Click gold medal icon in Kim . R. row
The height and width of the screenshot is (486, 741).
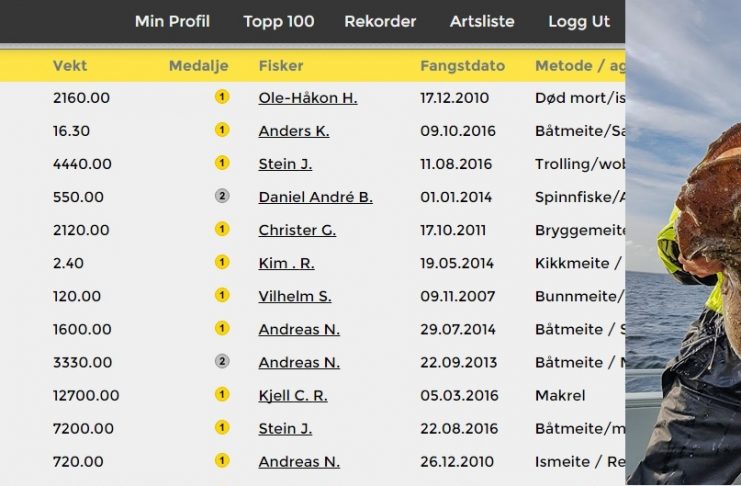tap(222, 262)
